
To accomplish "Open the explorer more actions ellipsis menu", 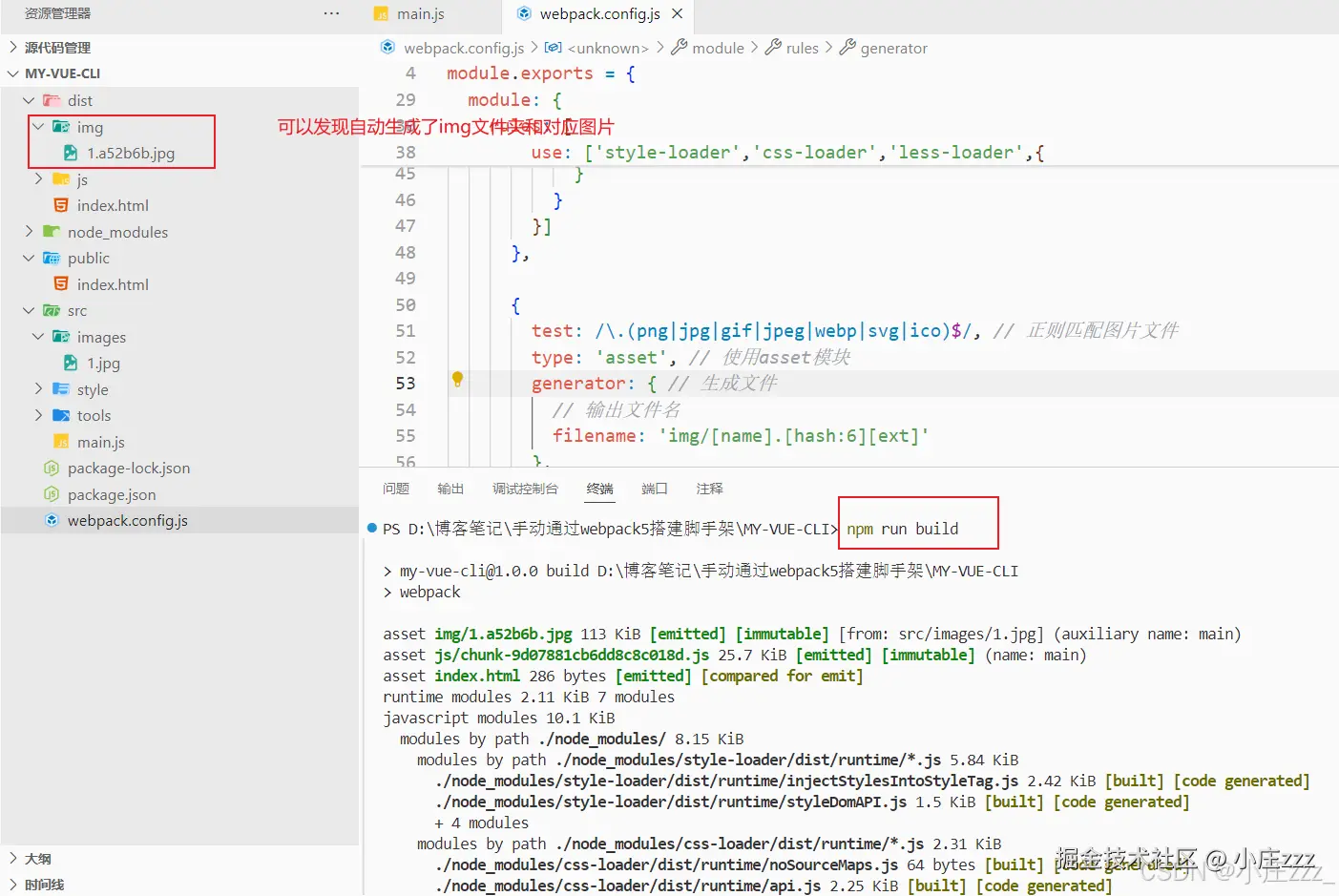I will tap(331, 13).
